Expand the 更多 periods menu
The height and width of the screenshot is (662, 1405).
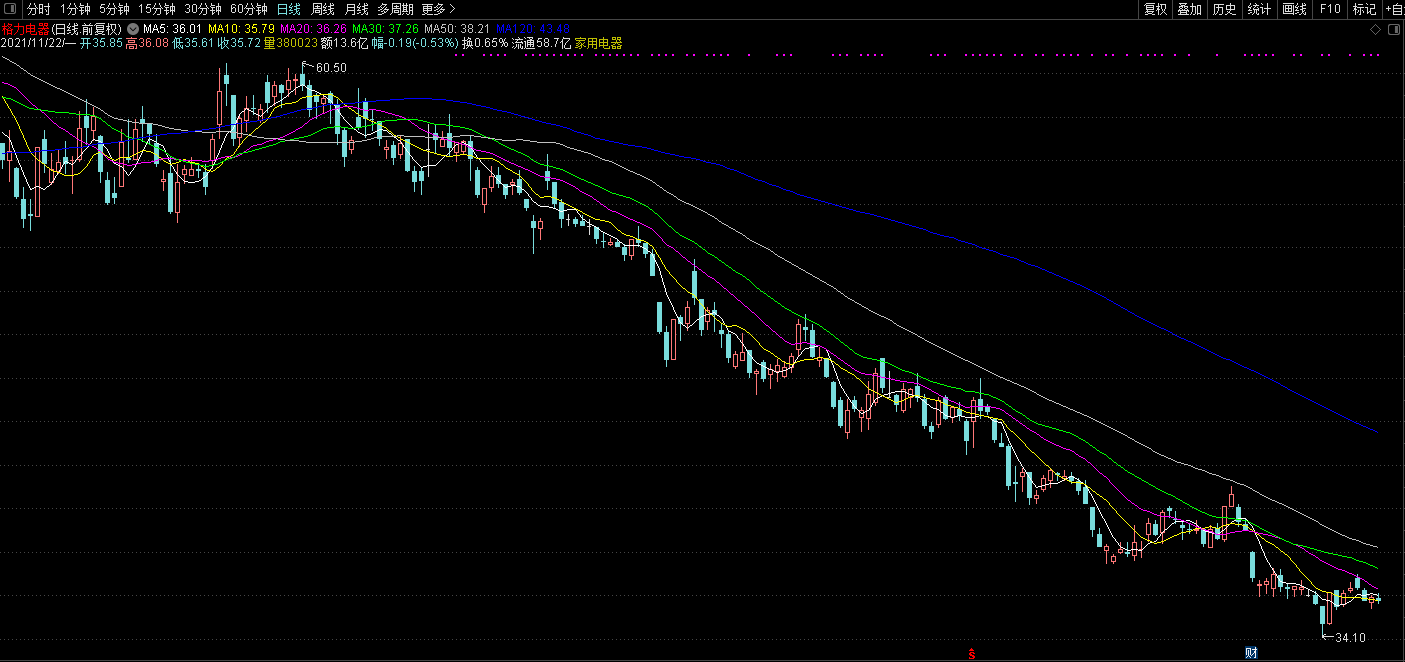[438, 9]
